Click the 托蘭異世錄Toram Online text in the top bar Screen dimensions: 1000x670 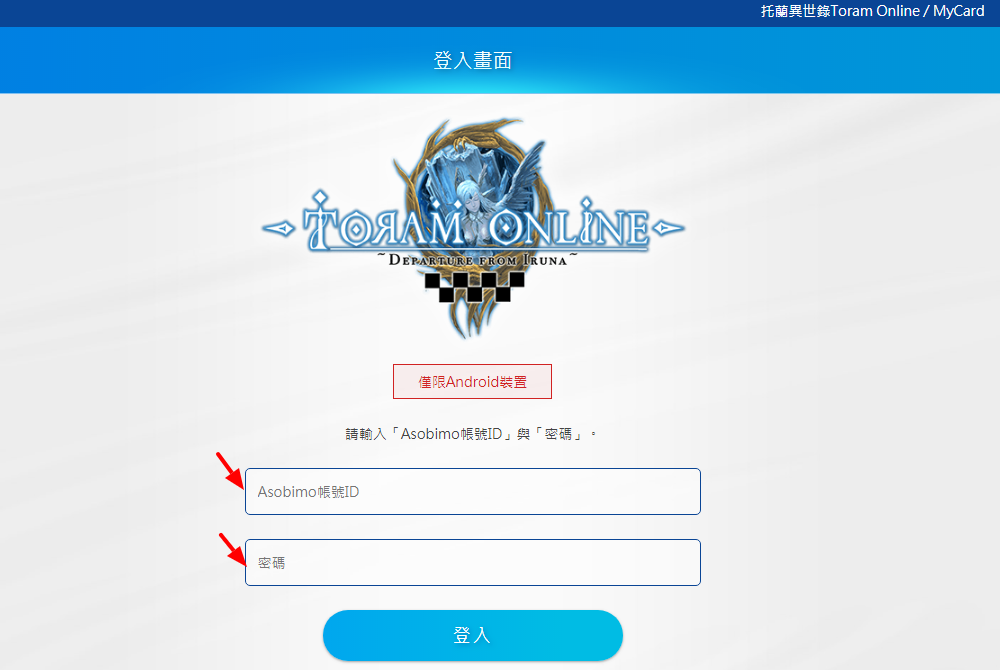840,11
